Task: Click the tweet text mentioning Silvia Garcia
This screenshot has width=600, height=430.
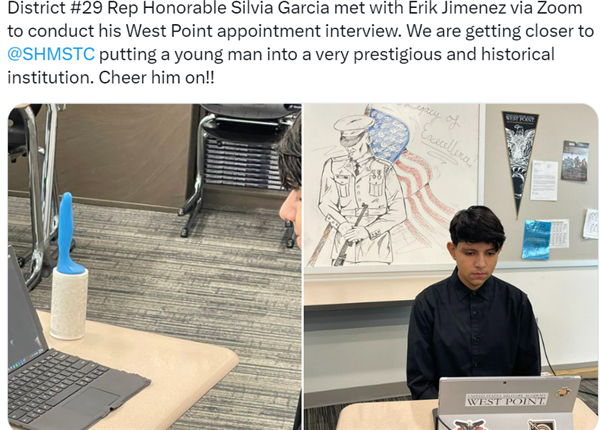Action: tap(295, 8)
